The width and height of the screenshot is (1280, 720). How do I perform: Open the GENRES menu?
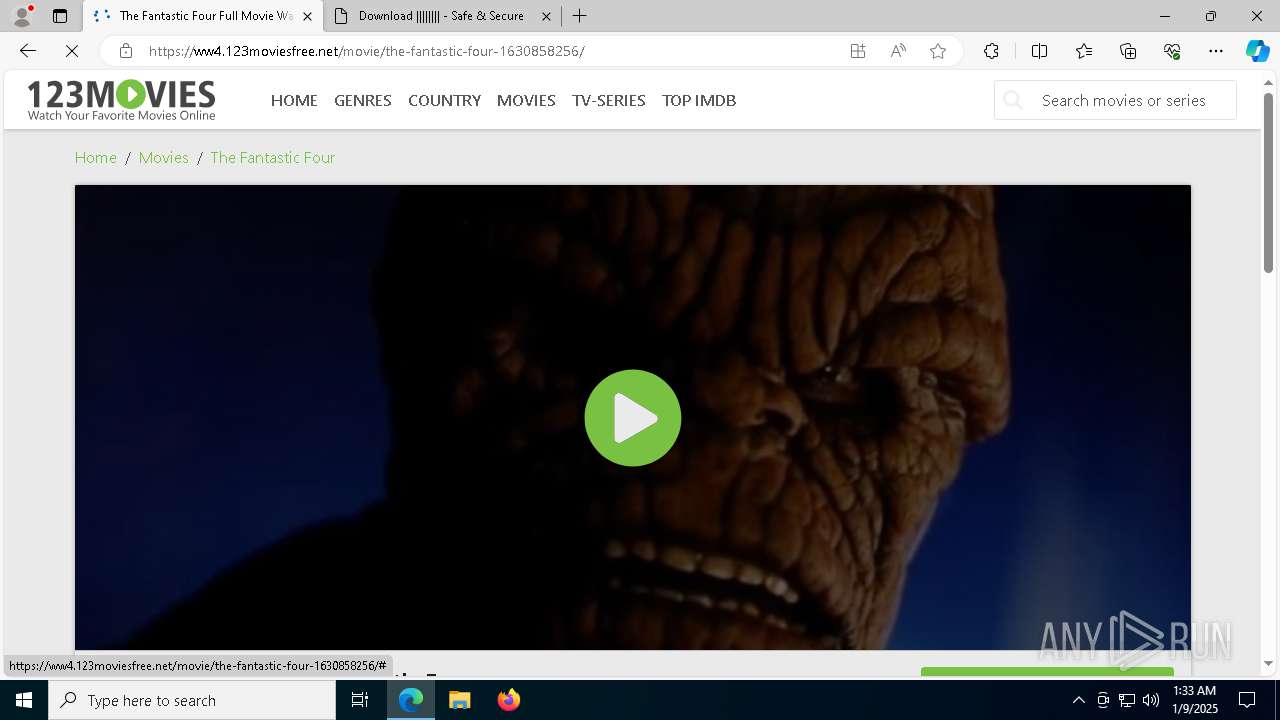[x=363, y=100]
